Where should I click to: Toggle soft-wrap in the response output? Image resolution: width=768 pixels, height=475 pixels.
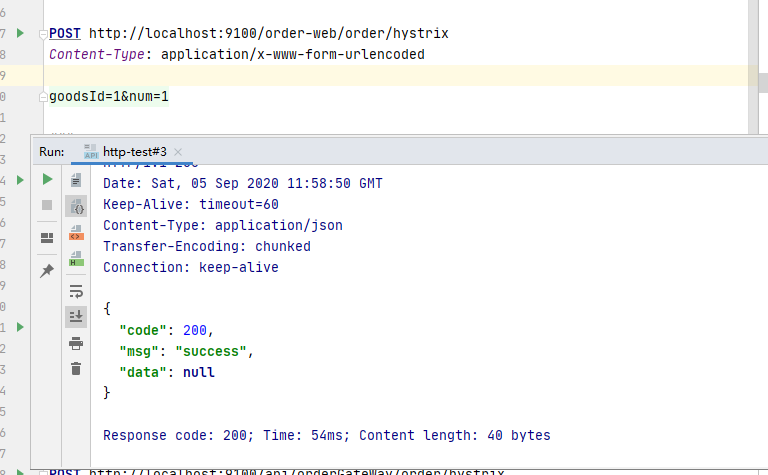pyautogui.click(x=76, y=291)
